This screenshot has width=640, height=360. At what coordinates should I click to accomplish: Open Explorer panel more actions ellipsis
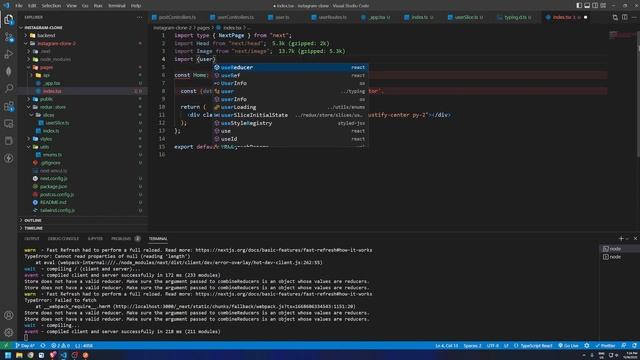pyautogui.click(x=140, y=17)
